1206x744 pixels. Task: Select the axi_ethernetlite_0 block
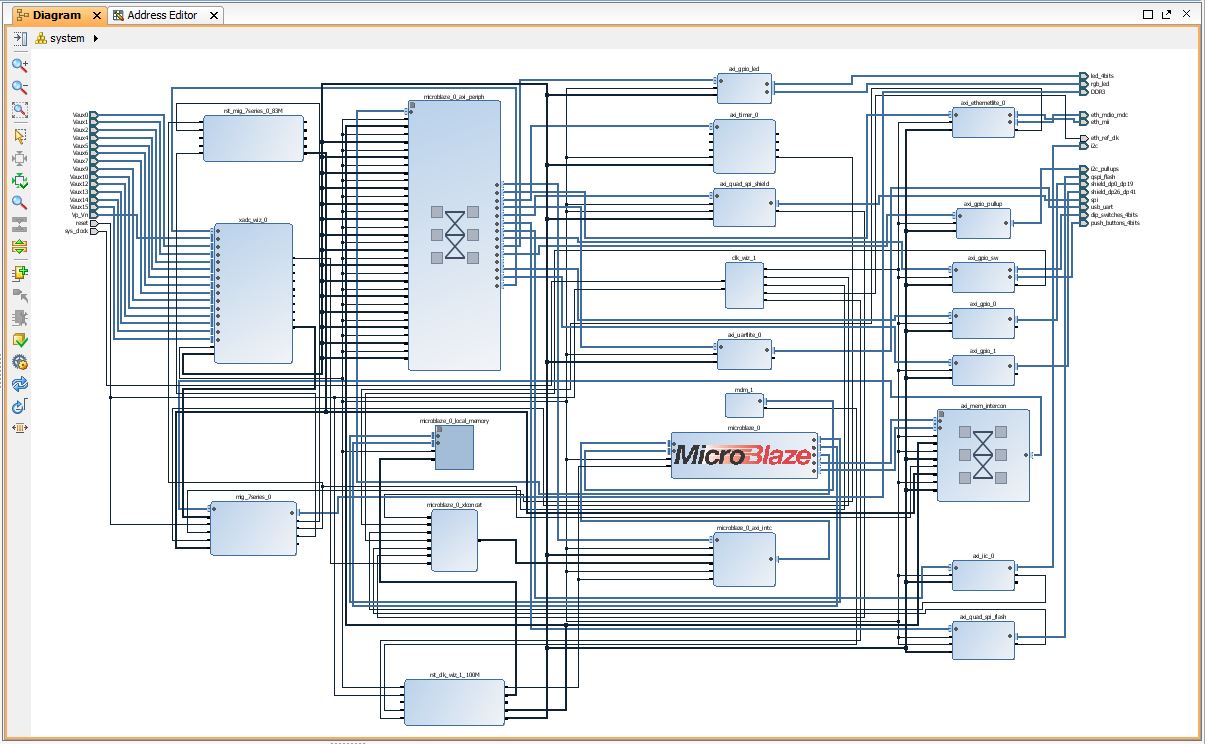[x=983, y=123]
